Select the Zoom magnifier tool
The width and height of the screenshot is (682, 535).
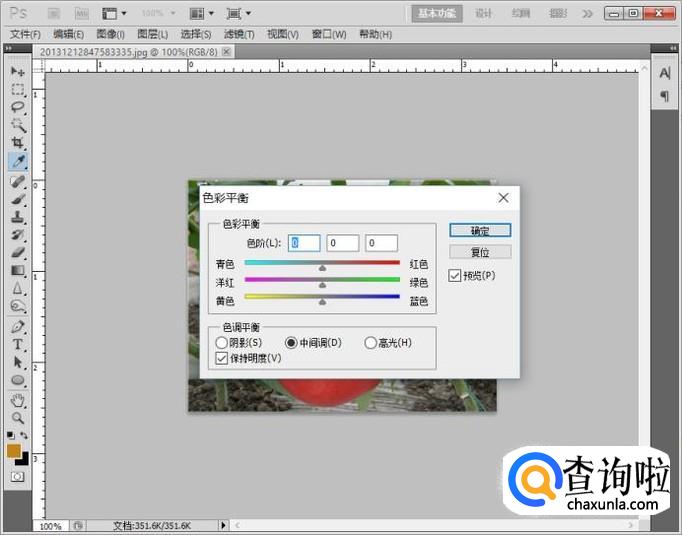[x=18, y=418]
